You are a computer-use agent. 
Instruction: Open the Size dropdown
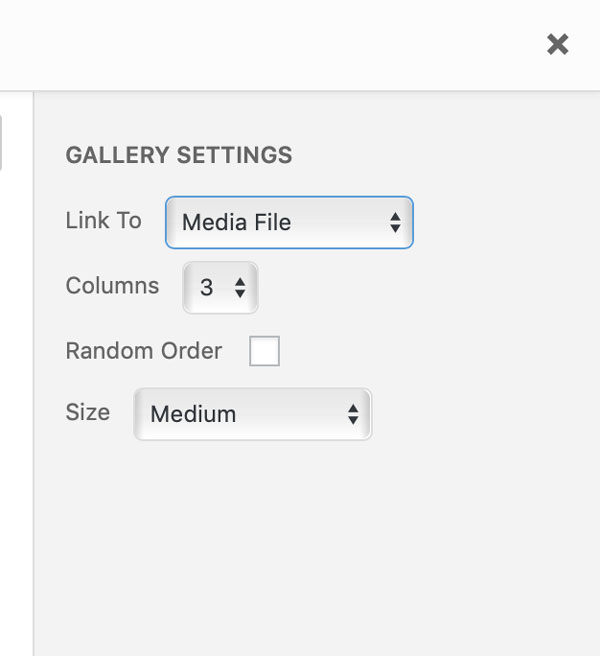[x=252, y=414]
